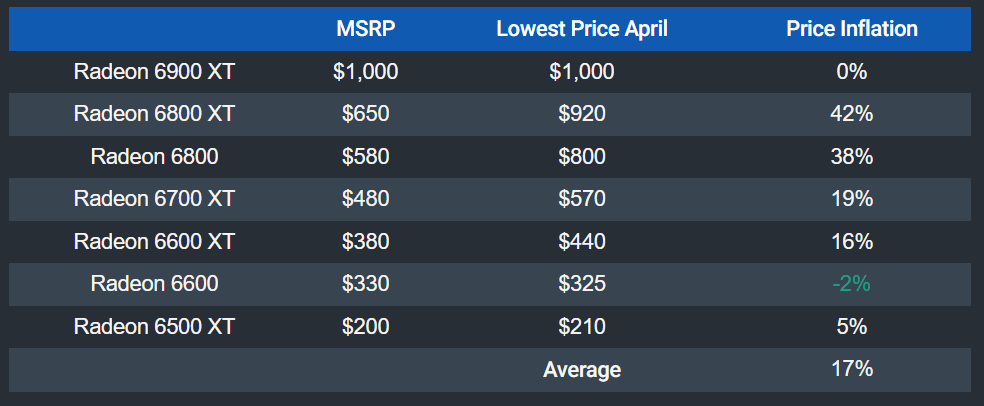The image size is (984, 406).
Task: Click the Lowest Price April header
Action: point(582,29)
